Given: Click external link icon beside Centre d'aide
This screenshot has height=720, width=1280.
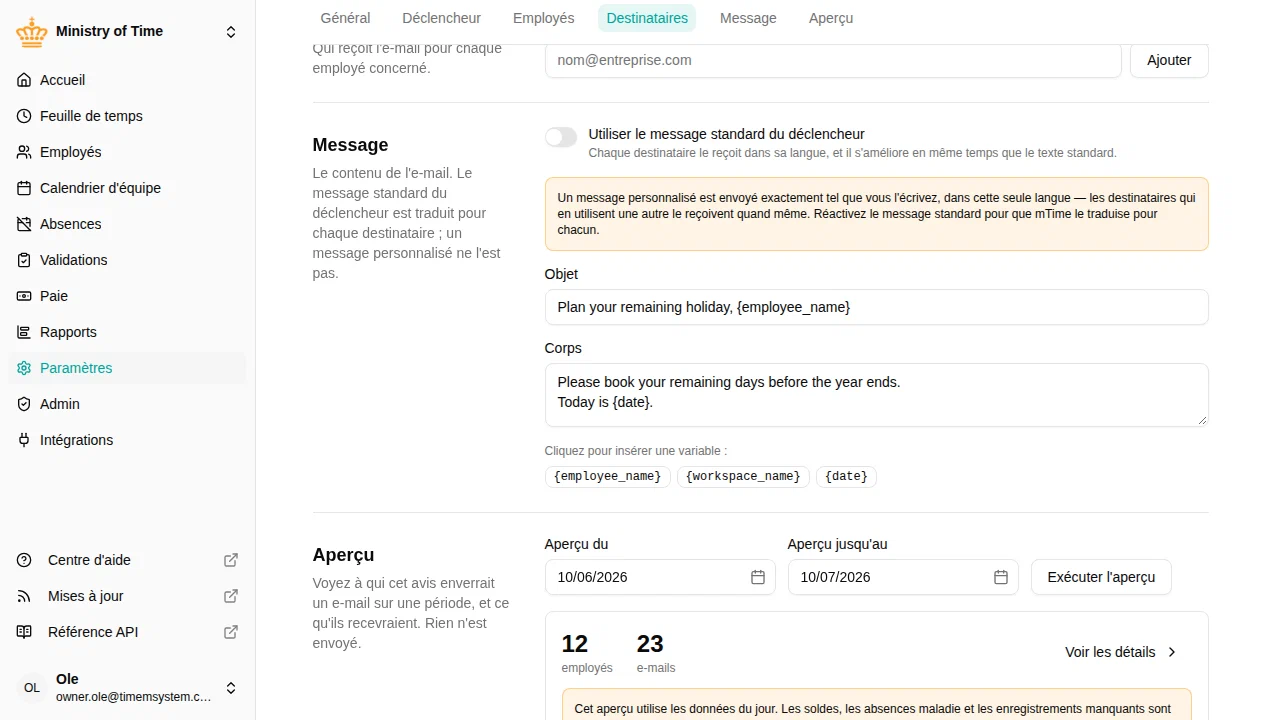Looking at the screenshot, I should (x=231, y=560).
